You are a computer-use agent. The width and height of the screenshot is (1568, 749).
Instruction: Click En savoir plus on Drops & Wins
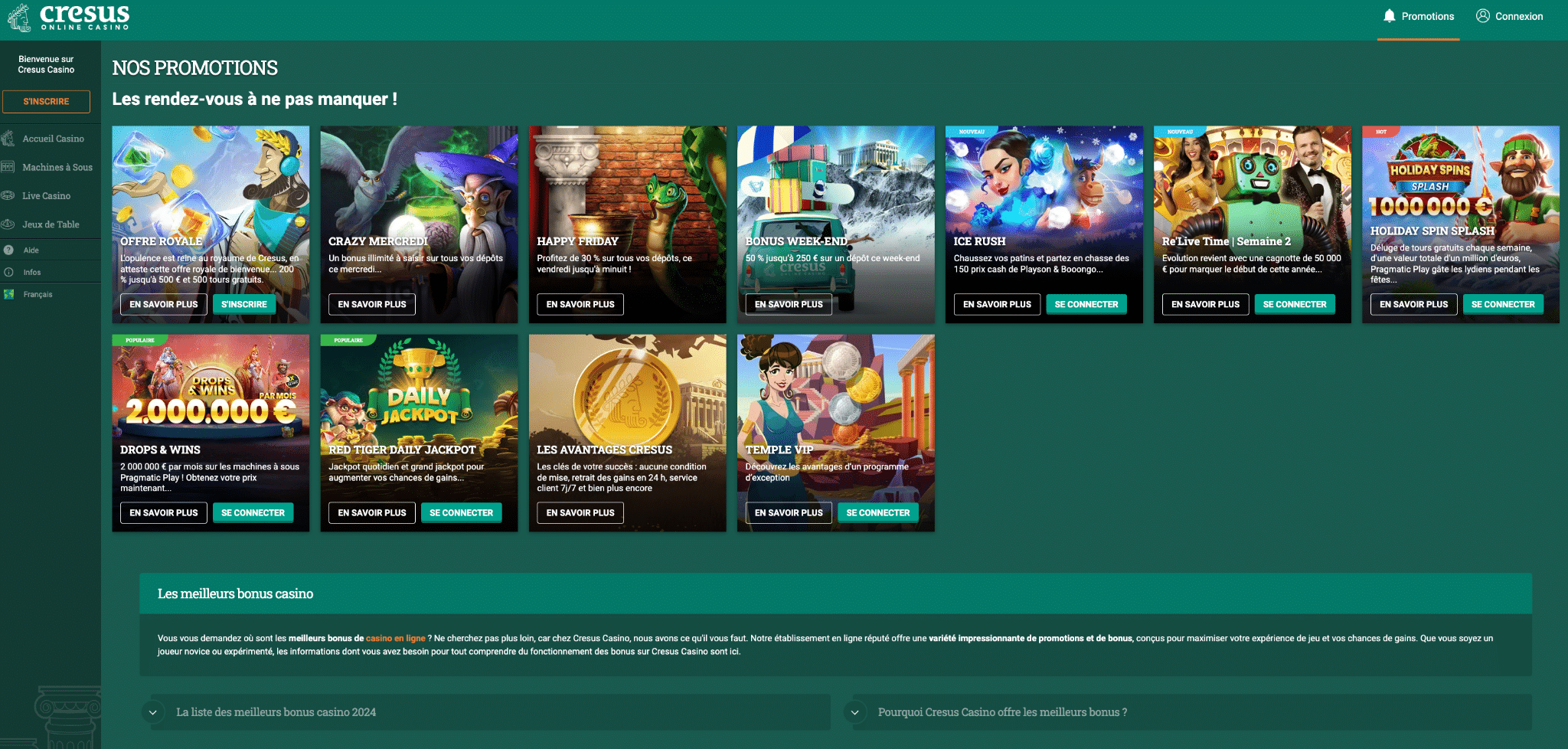coord(164,512)
